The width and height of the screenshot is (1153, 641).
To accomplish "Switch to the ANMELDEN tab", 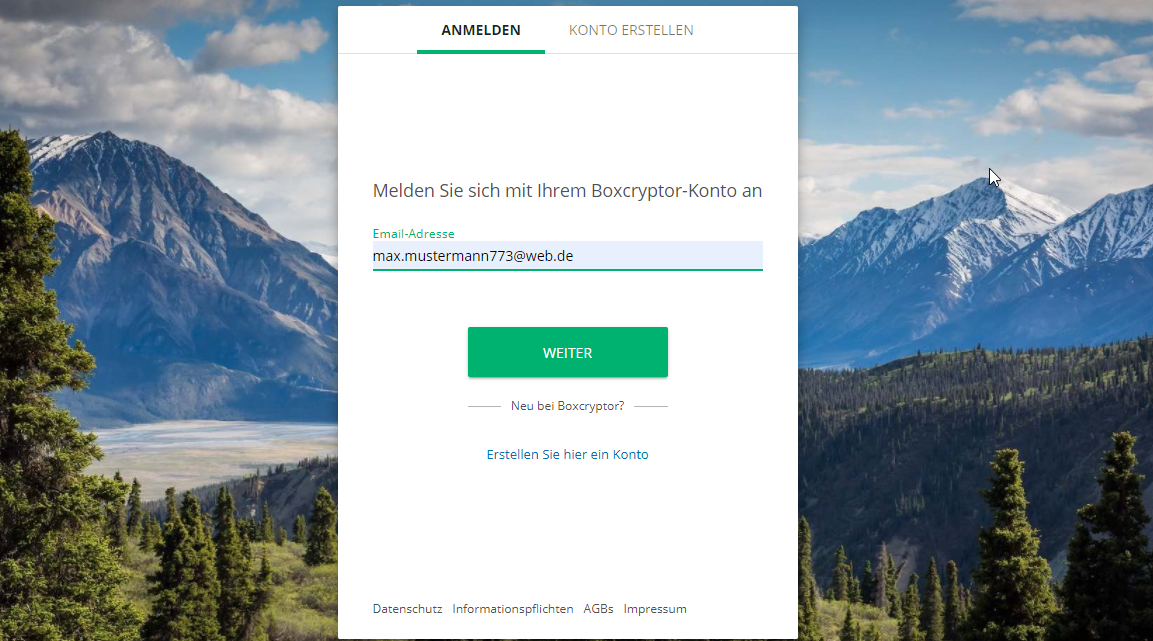I will 481,30.
